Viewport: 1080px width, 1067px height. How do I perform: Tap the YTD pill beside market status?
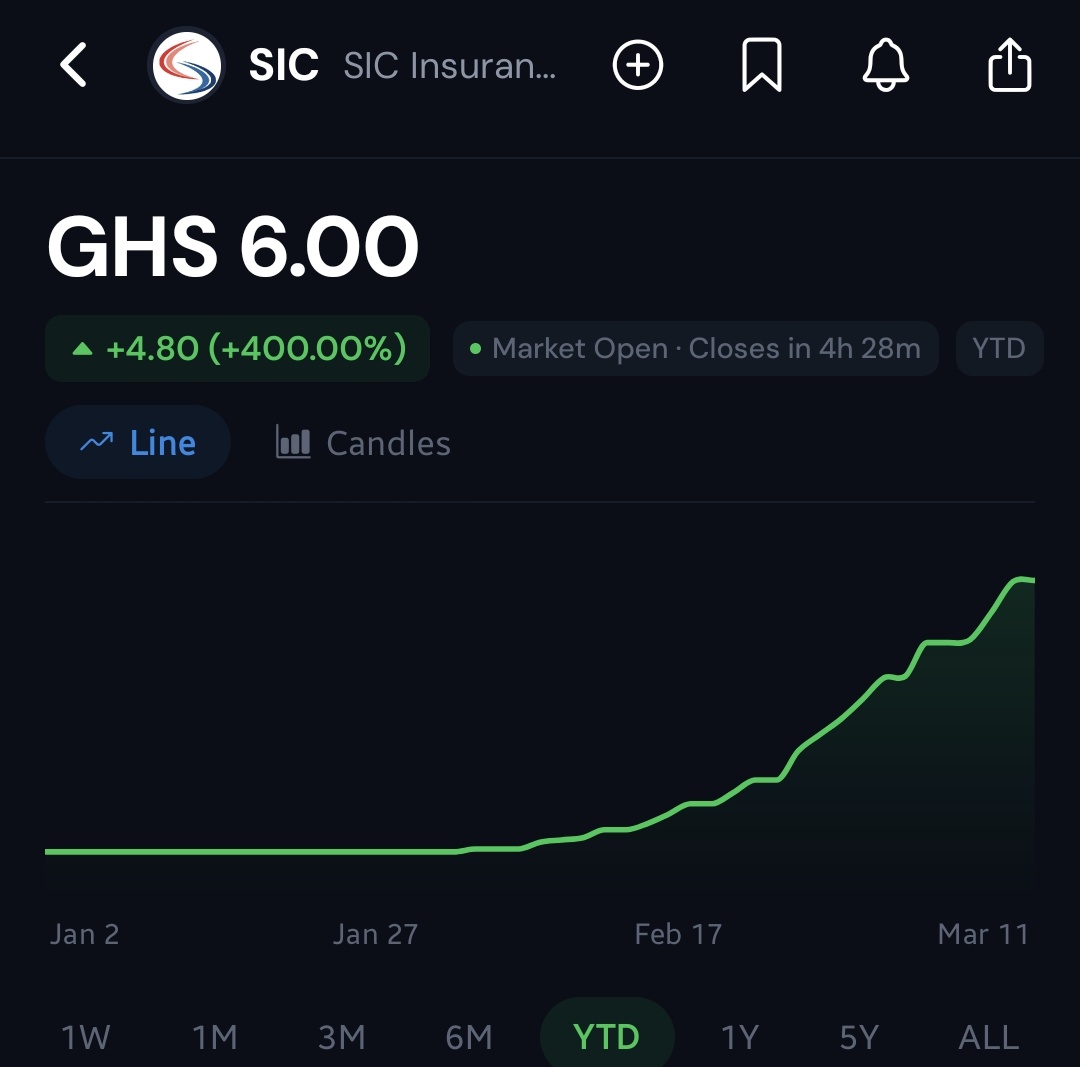coord(999,349)
